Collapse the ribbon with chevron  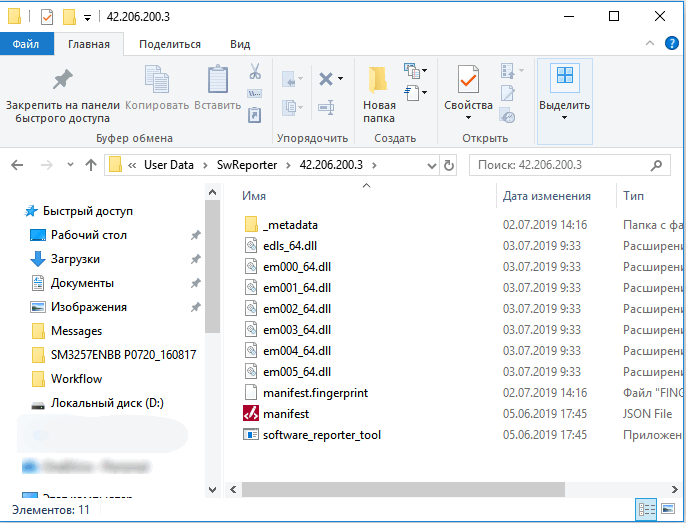coord(650,43)
